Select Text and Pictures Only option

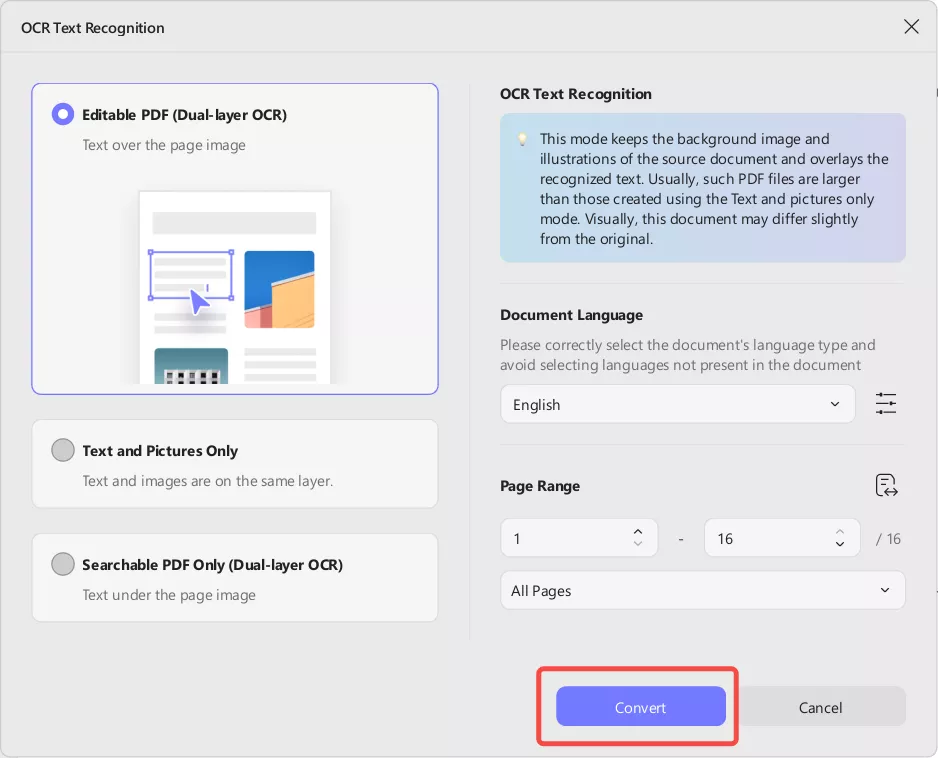(x=63, y=450)
